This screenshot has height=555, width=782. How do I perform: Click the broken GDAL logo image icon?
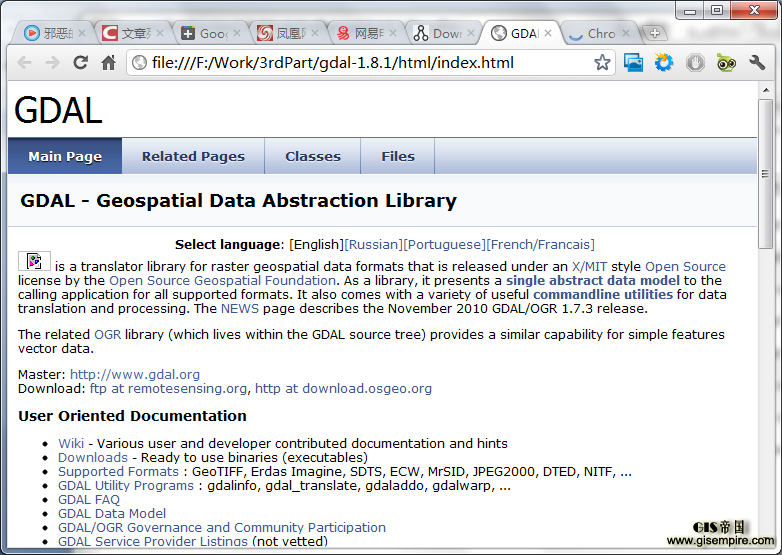(x=34, y=261)
